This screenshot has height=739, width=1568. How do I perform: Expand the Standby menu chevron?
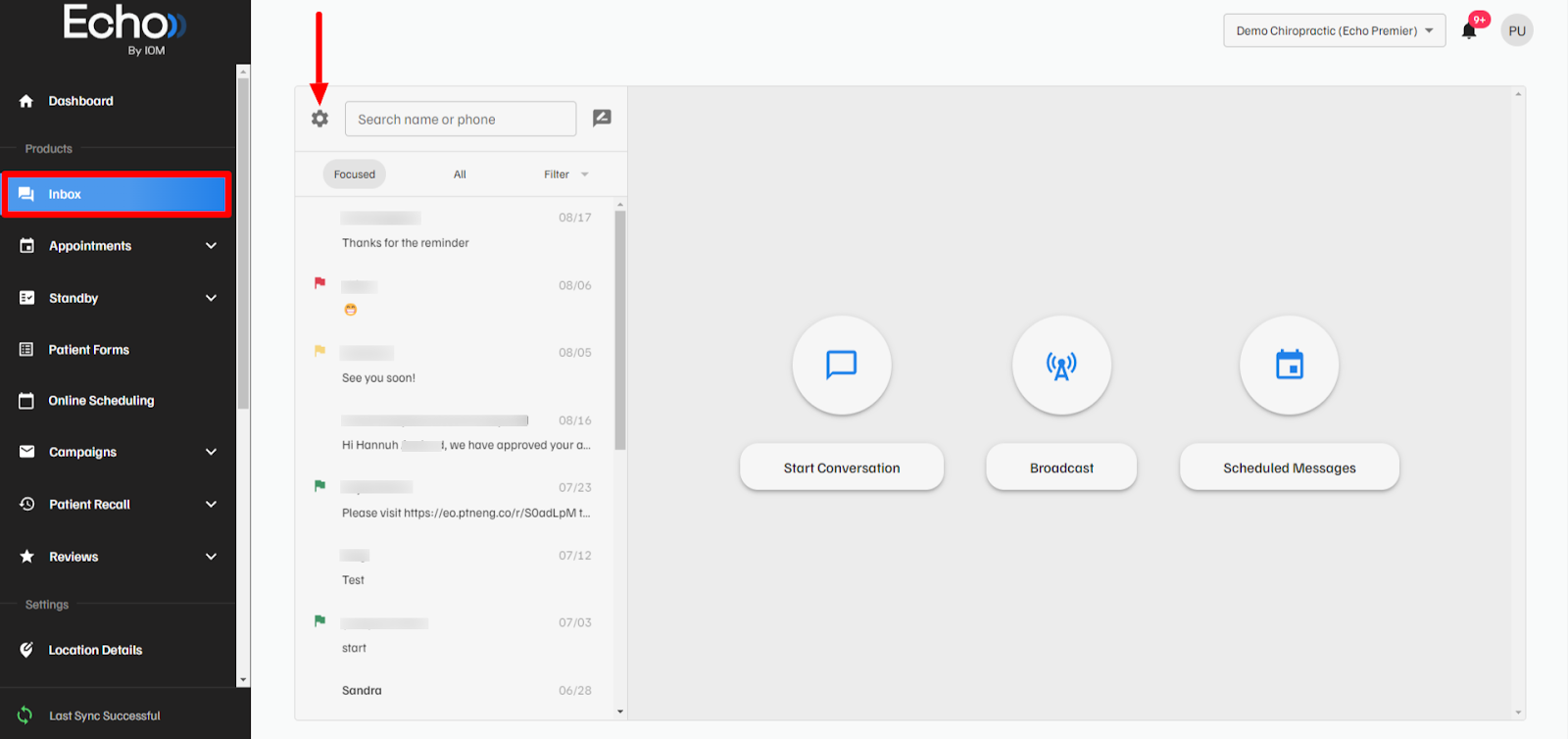pos(211,298)
